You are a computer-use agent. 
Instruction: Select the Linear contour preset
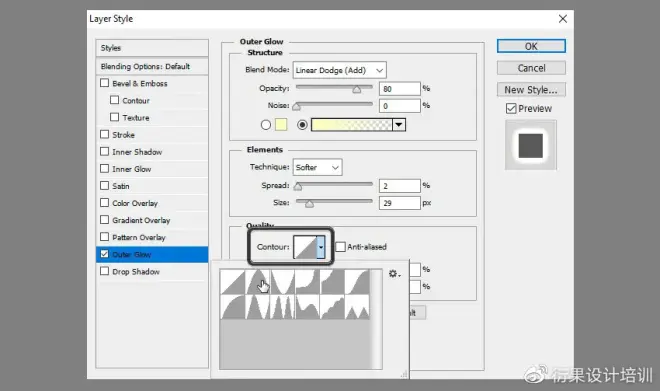click(233, 282)
